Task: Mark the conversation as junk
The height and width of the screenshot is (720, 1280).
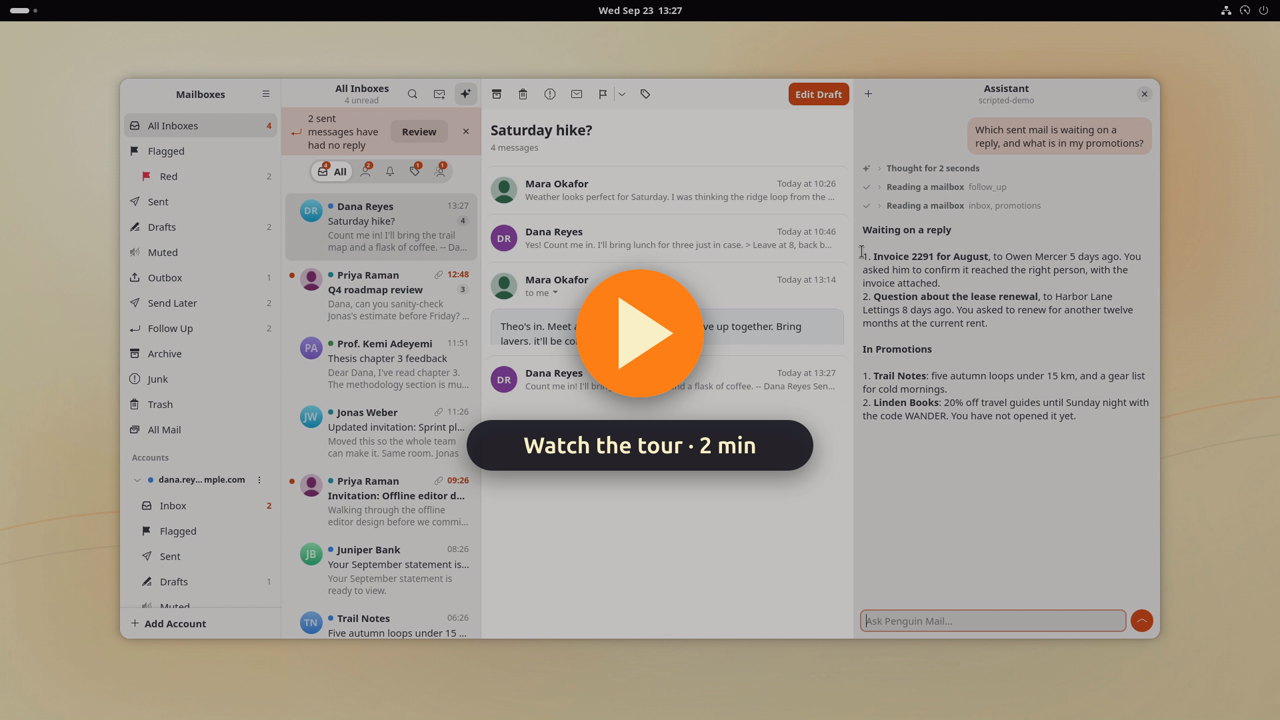Action: pyautogui.click(x=550, y=94)
